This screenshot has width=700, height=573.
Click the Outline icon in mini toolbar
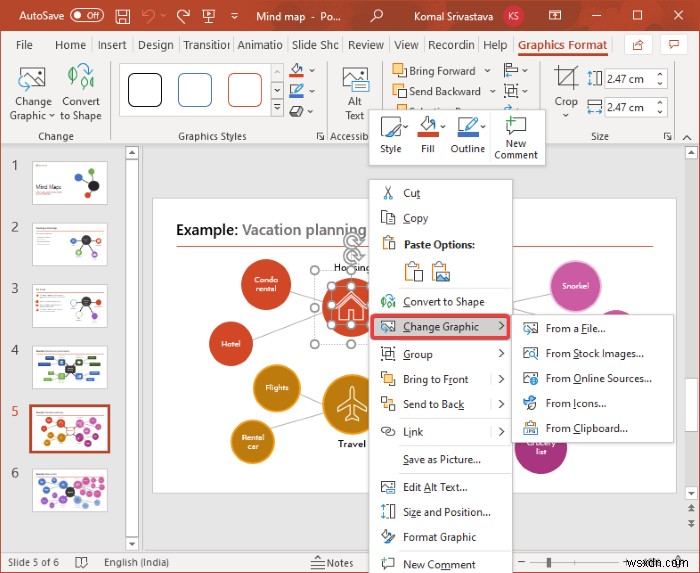coord(467,135)
